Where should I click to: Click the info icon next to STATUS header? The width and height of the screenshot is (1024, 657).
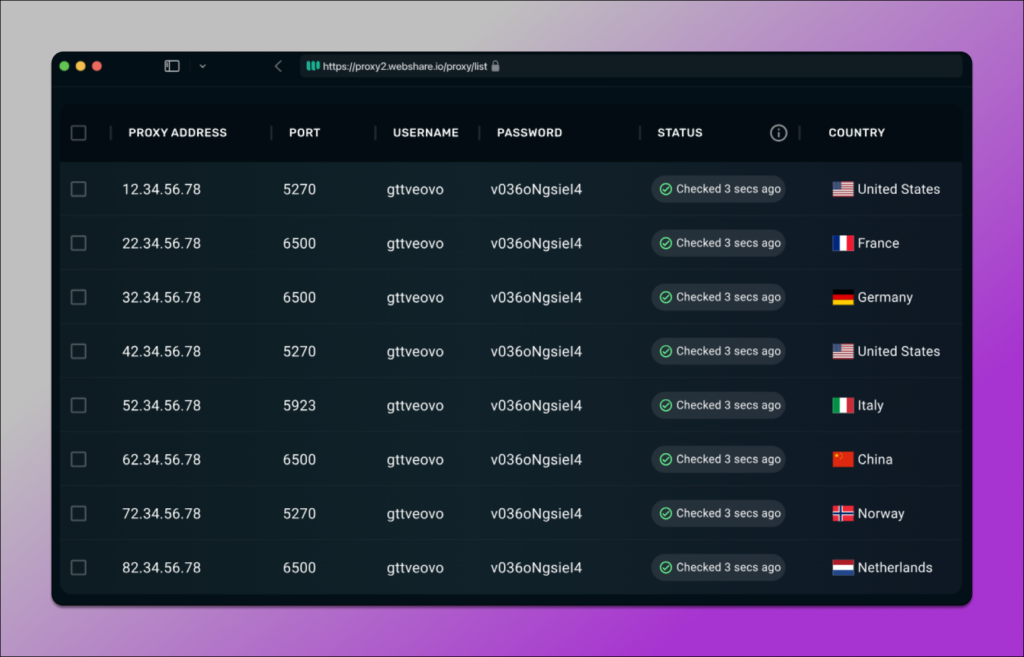778,132
